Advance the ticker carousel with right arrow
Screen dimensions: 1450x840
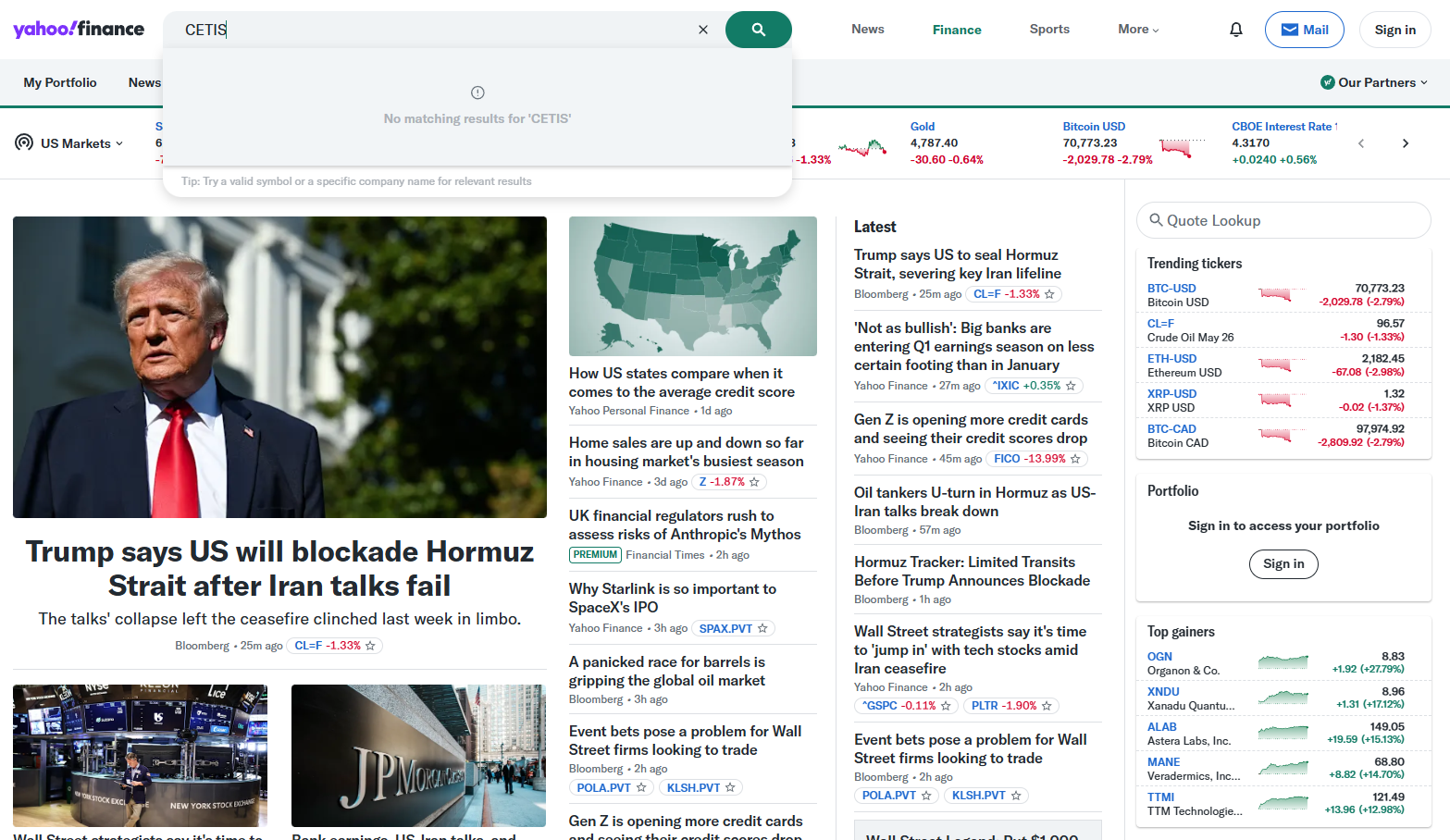point(1406,143)
